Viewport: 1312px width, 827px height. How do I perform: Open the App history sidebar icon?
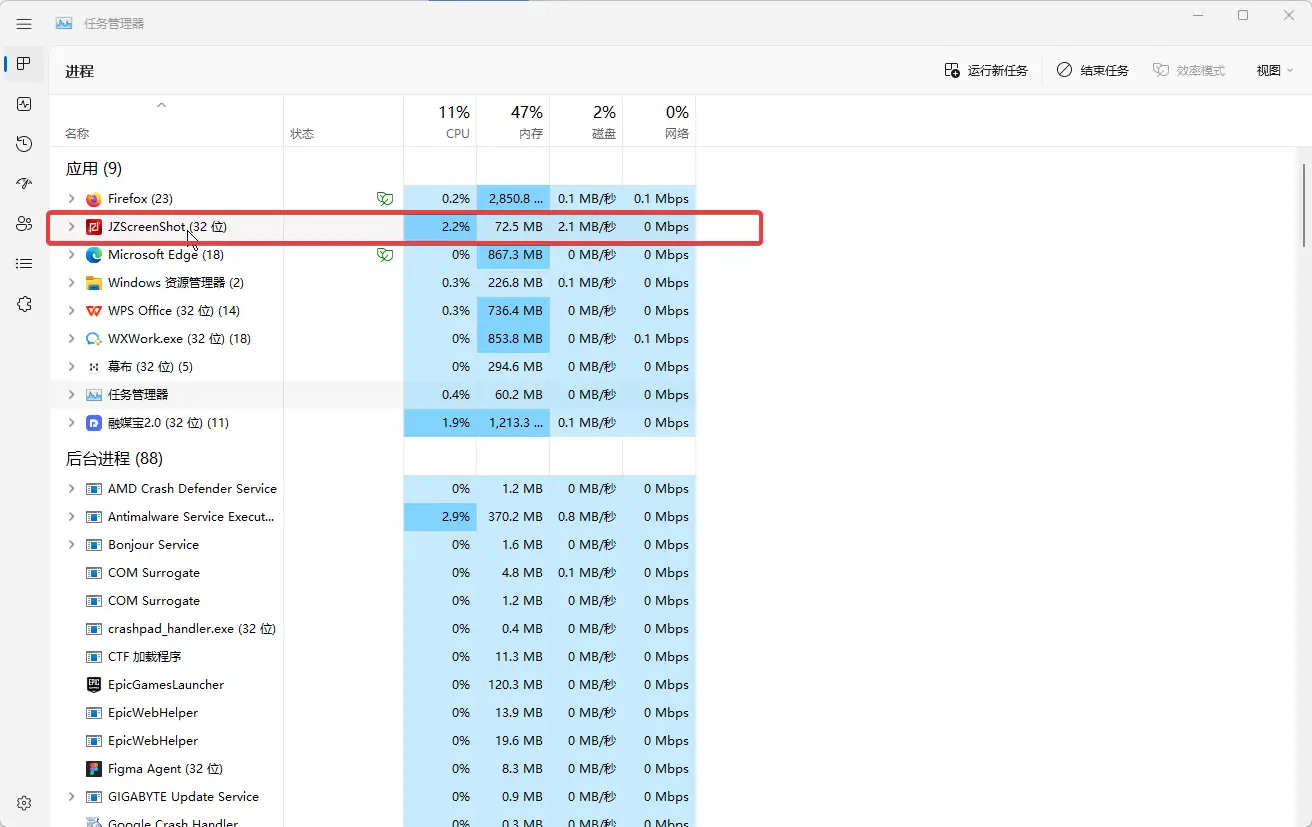pyautogui.click(x=24, y=144)
